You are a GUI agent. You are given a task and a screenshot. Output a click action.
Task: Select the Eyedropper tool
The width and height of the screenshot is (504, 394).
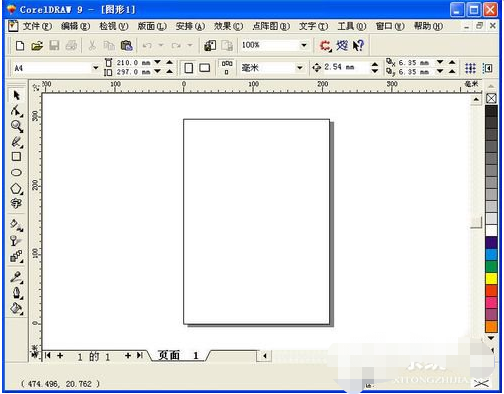pos(16,277)
